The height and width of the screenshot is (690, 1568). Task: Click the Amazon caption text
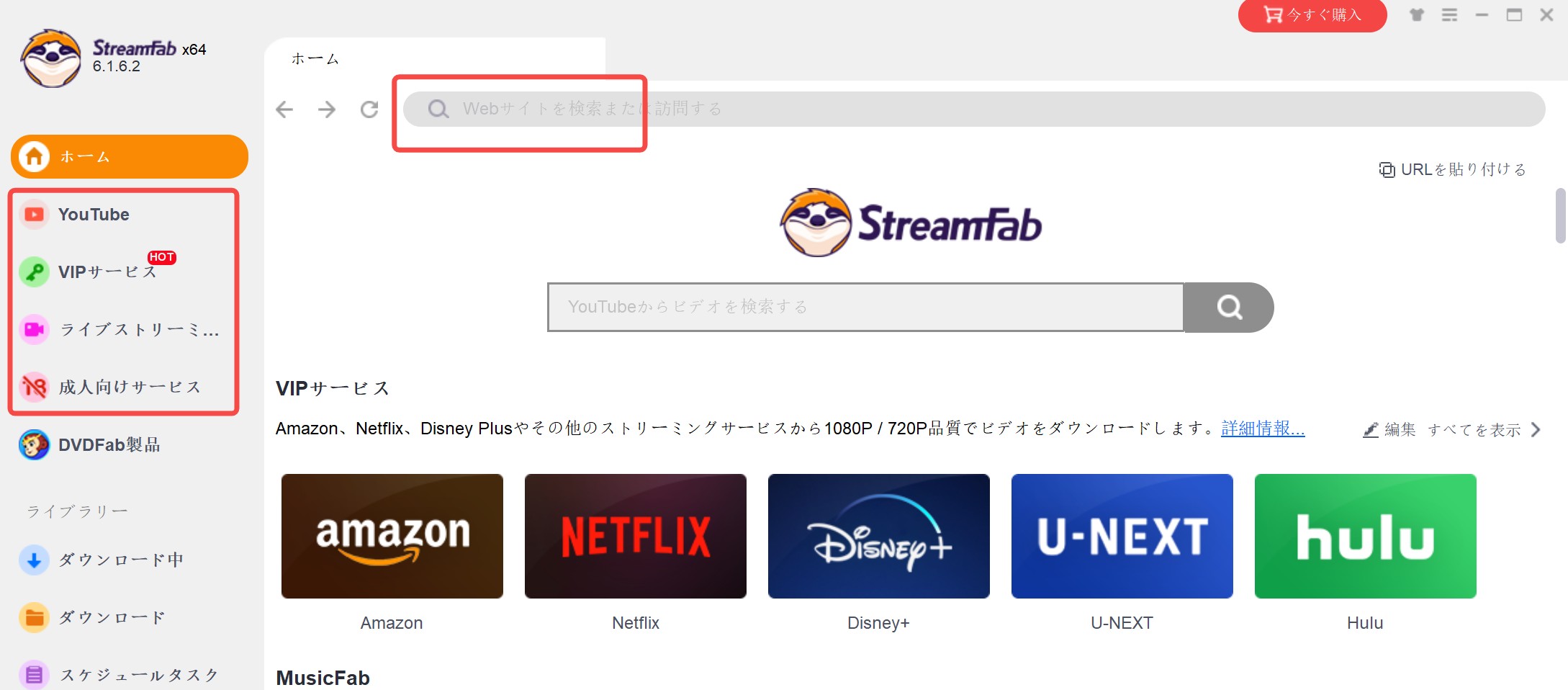[x=392, y=623]
